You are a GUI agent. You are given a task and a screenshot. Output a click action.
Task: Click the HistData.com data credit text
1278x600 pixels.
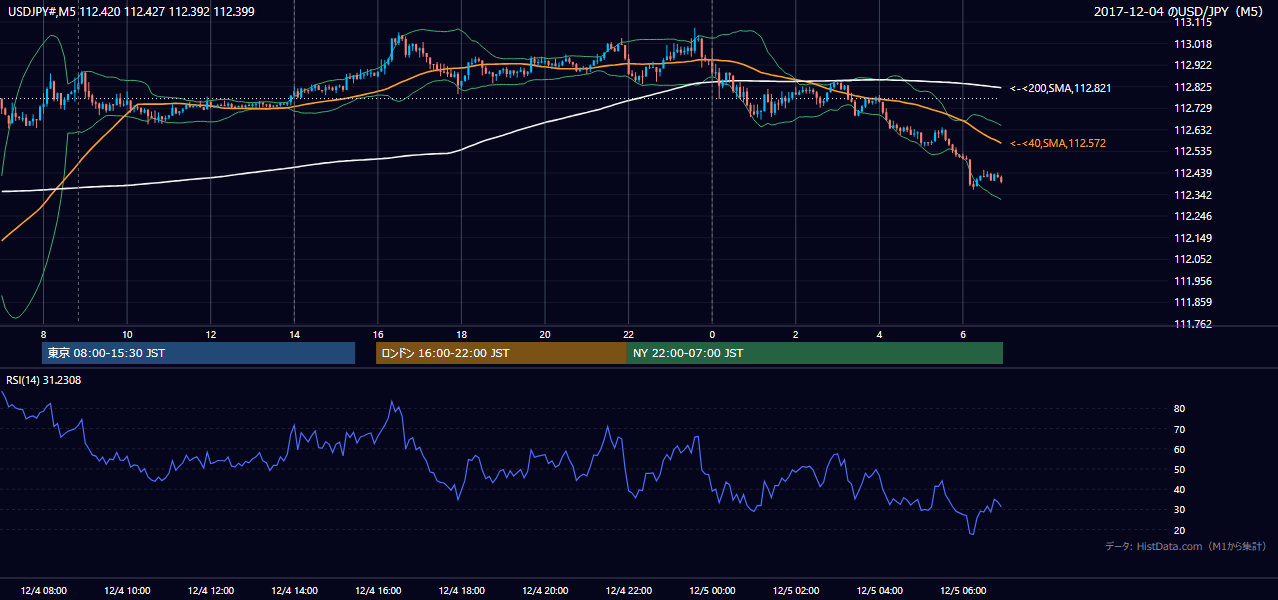1186,546
